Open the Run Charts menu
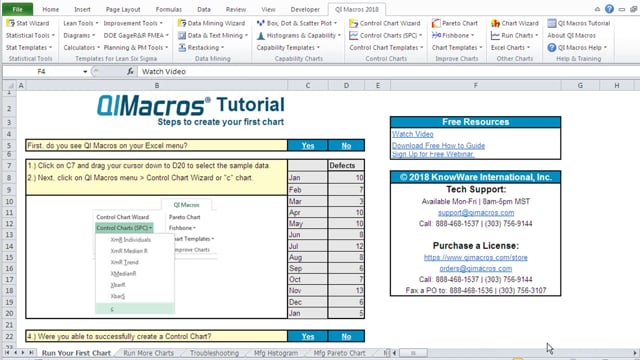640x360 pixels. pyautogui.click(x=514, y=36)
